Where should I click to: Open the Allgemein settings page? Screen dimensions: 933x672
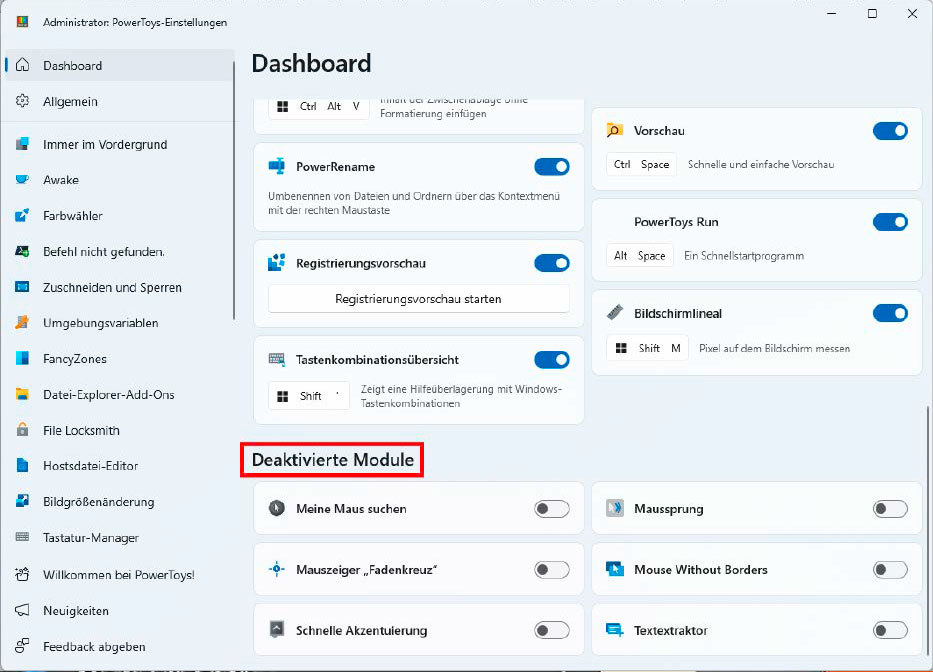pyautogui.click(x=119, y=101)
